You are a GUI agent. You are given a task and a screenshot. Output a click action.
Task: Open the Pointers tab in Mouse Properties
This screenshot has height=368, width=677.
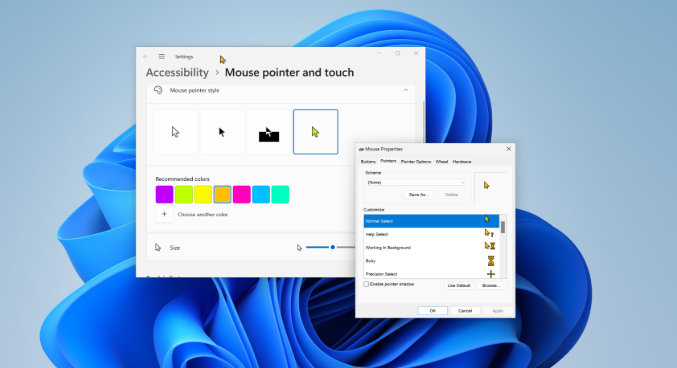click(388, 161)
